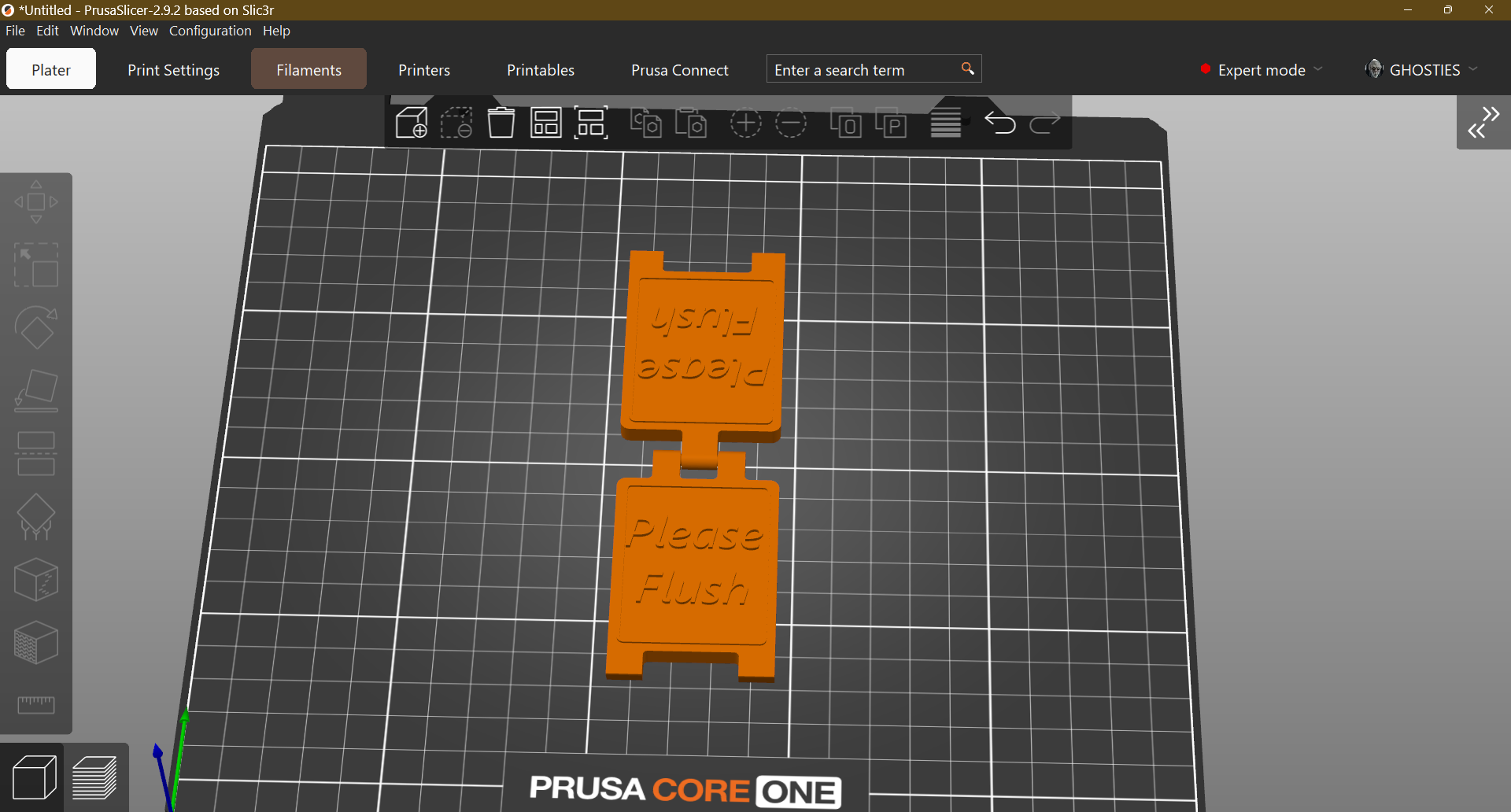Open the Variable layer height tool
The width and height of the screenshot is (1511, 812).
945,123
